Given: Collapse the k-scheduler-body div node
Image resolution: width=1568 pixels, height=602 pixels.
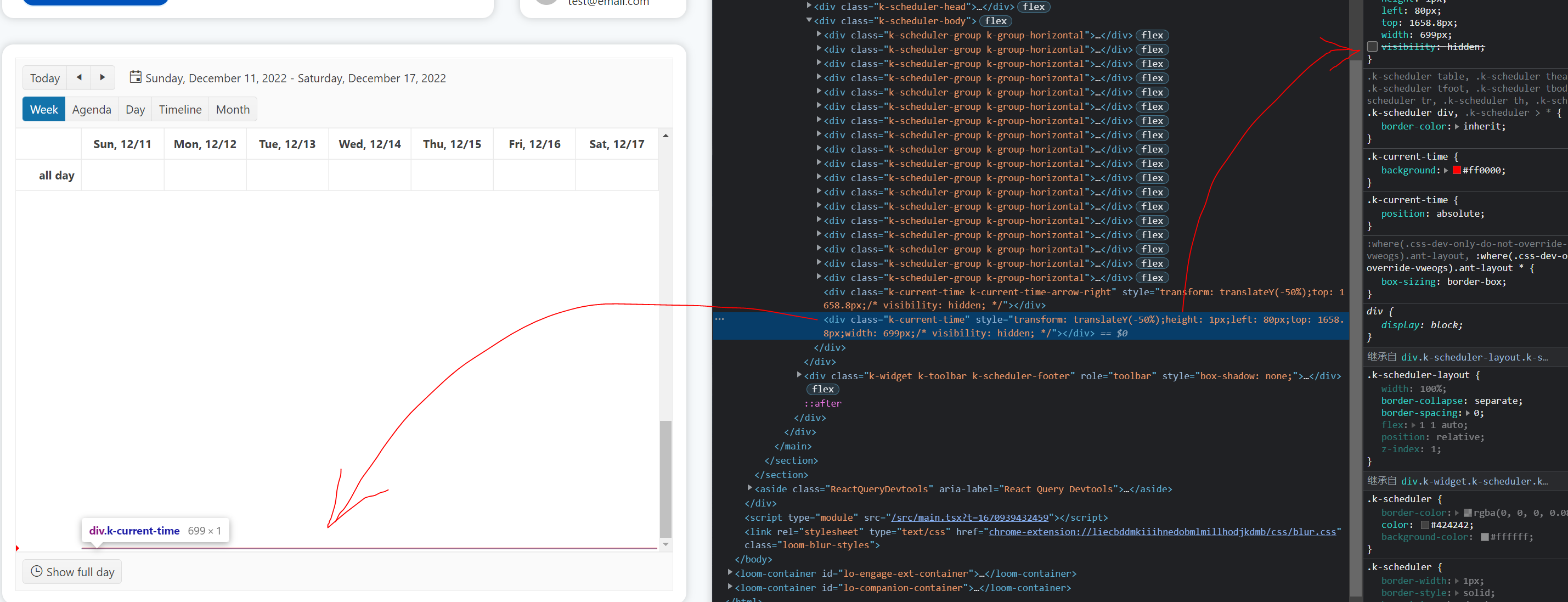Looking at the screenshot, I should 809,20.
